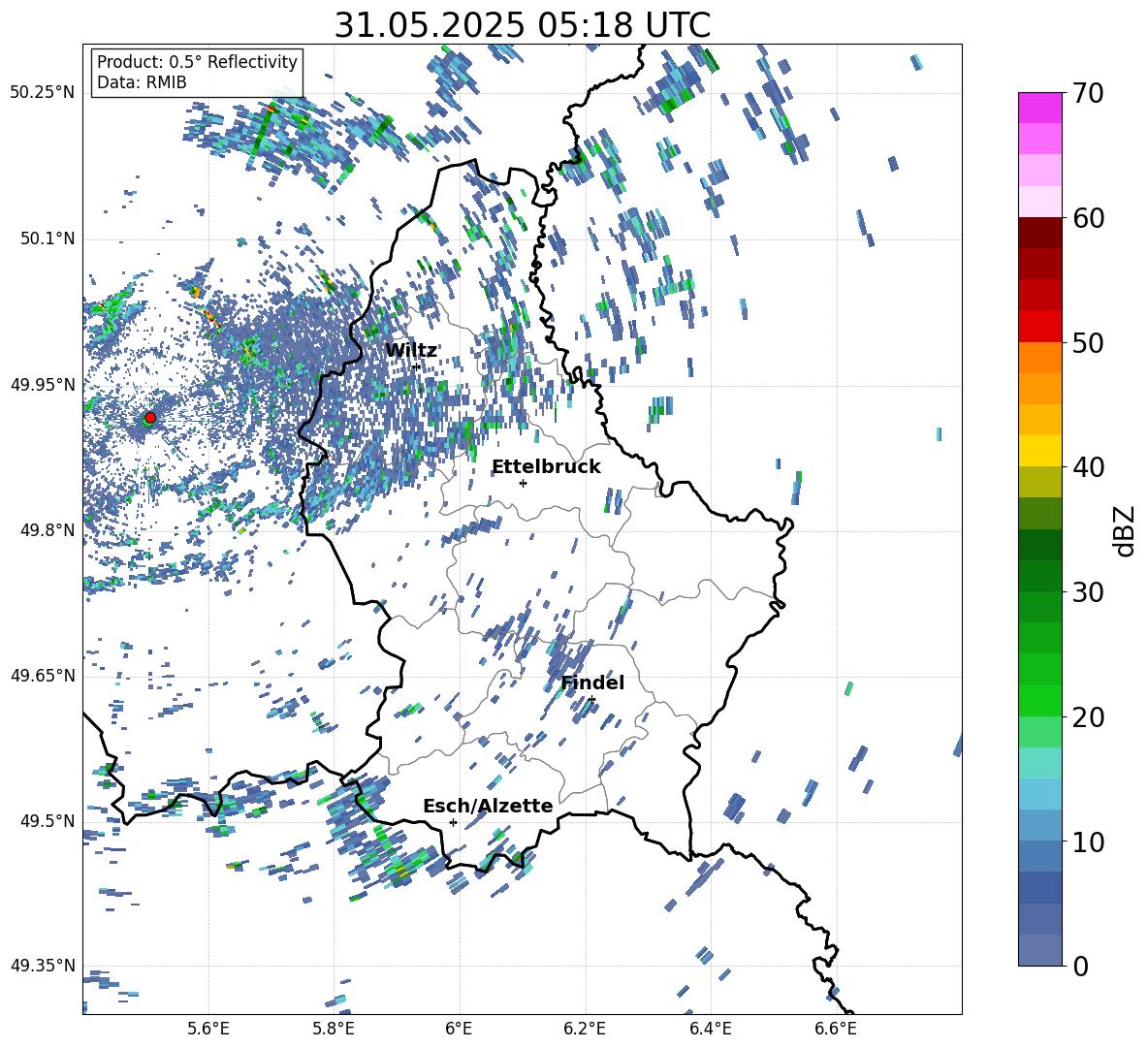Click the Ettelbruck city label
The width and height of the screenshot is (1148, 1048).
546,467
